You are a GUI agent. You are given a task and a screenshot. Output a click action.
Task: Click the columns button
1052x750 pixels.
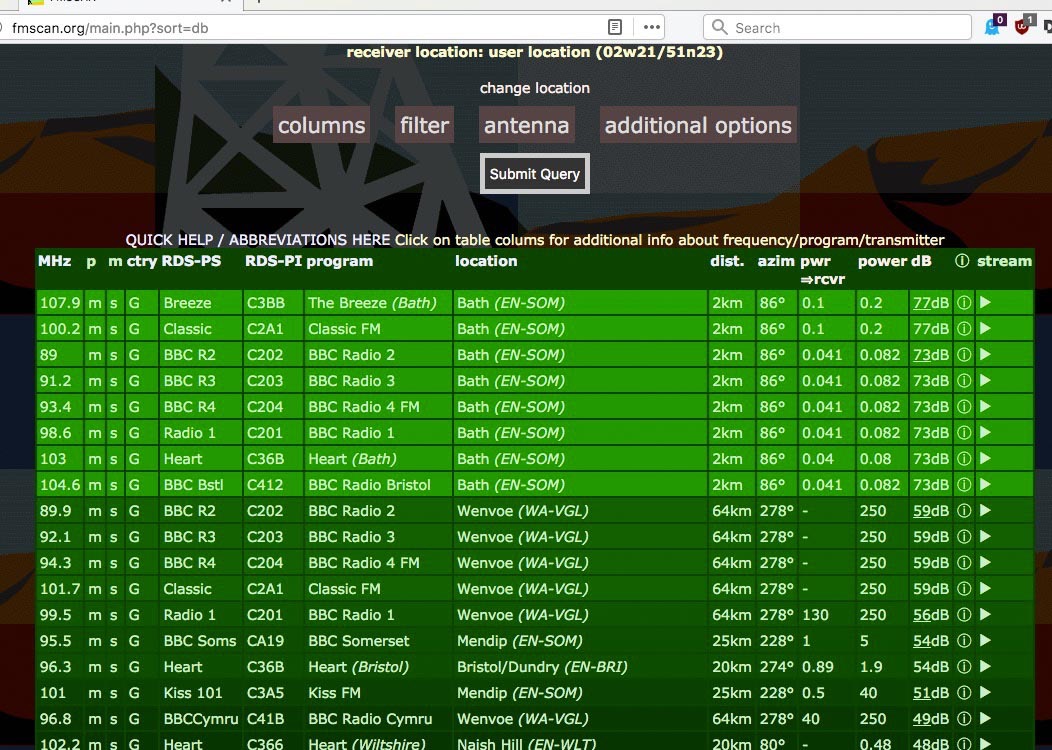click(321, 125)
